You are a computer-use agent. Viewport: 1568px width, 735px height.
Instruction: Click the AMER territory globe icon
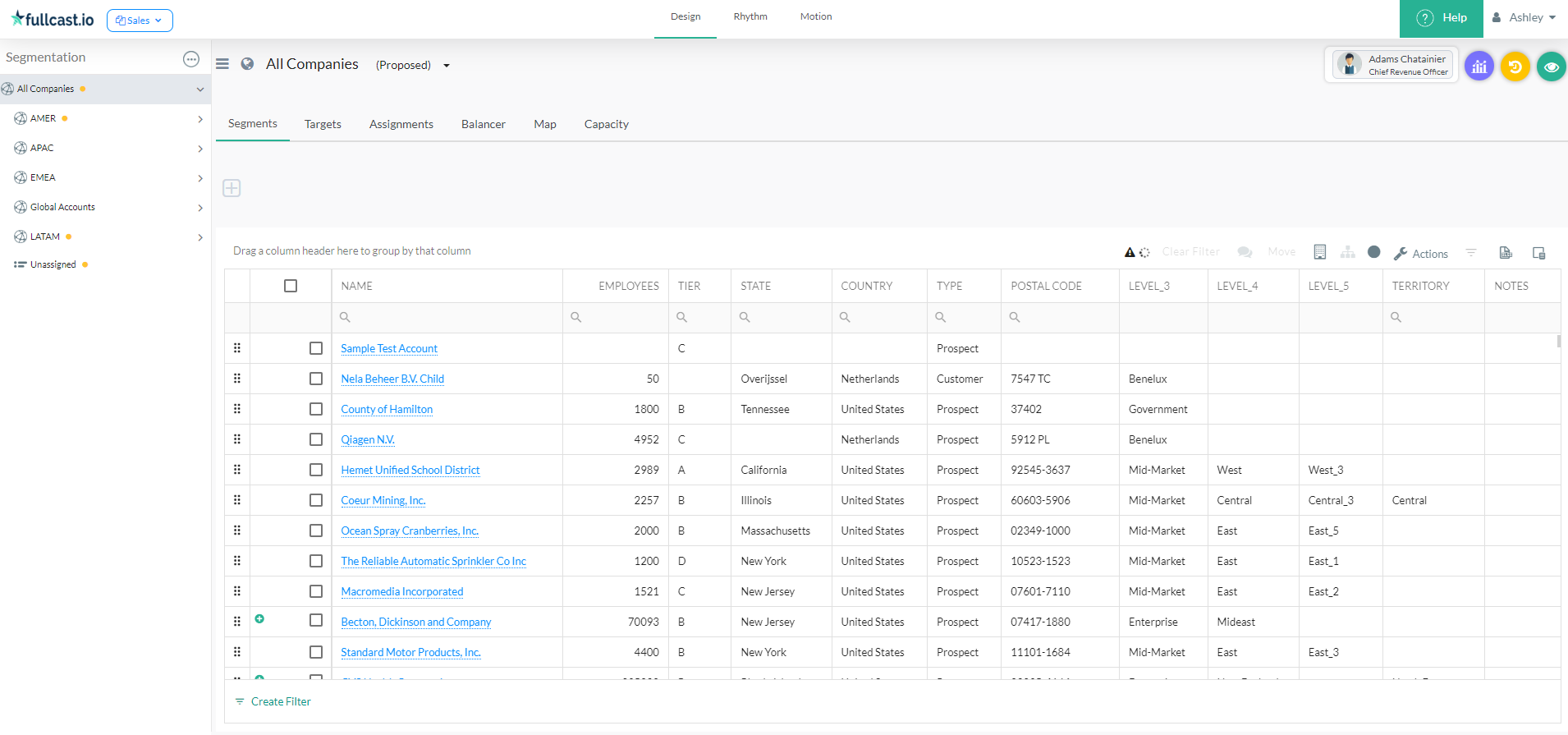[21, 118]
